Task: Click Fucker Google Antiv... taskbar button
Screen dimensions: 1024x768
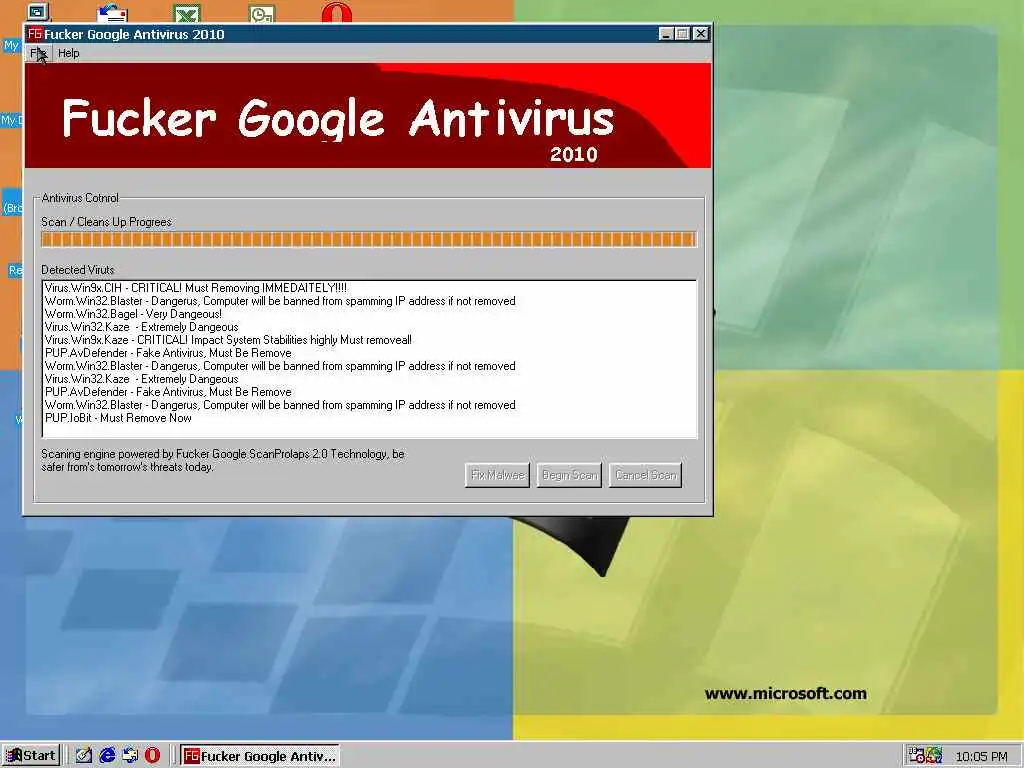Action: [x=260, y=756]
